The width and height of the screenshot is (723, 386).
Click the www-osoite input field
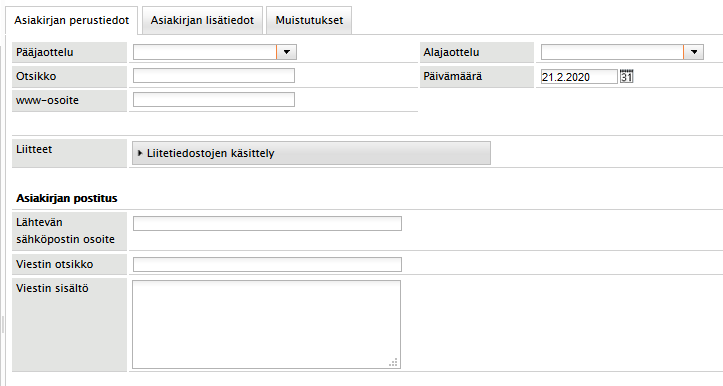point(214,100)
